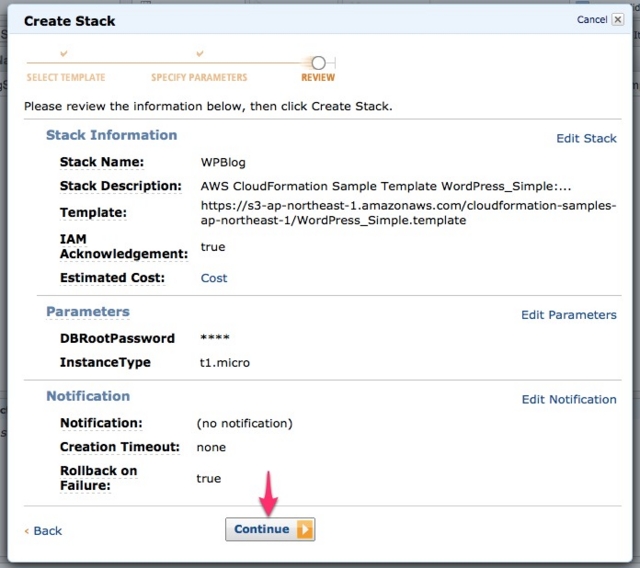Image resolution: width=640 pixels, height=568 pixels.
Task: Click the InstanceType label
Action: point(105,362)
